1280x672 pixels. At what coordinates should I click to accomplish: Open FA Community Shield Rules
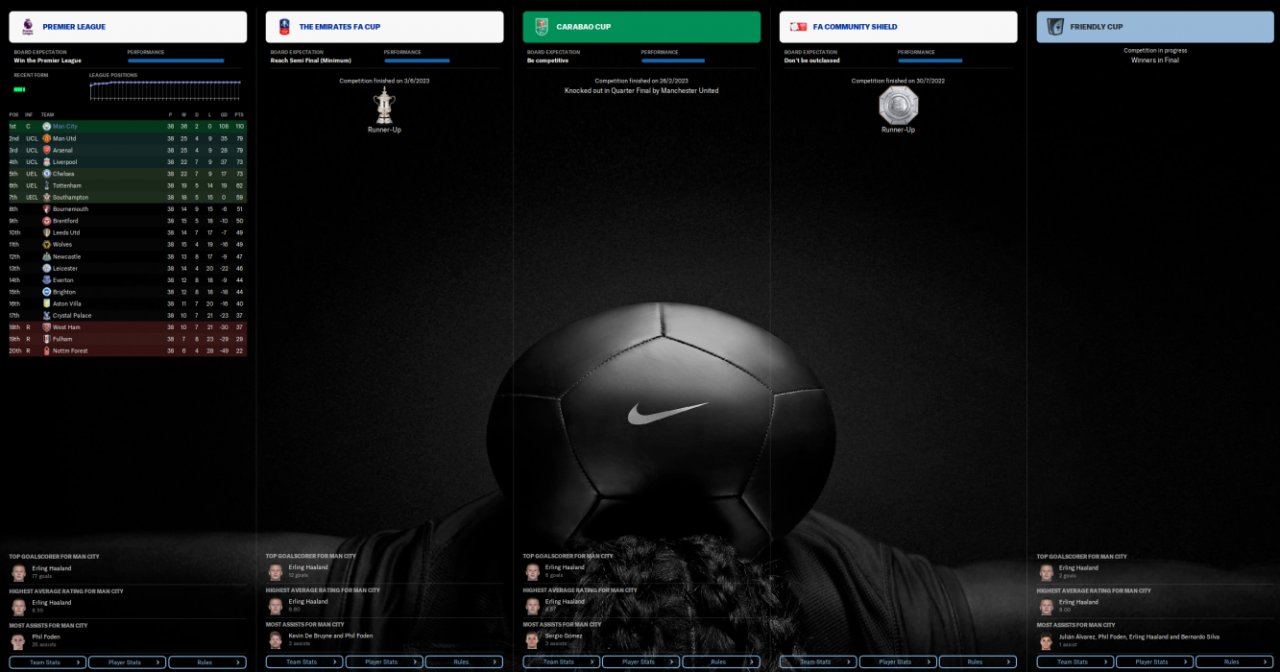coord(978,662)
